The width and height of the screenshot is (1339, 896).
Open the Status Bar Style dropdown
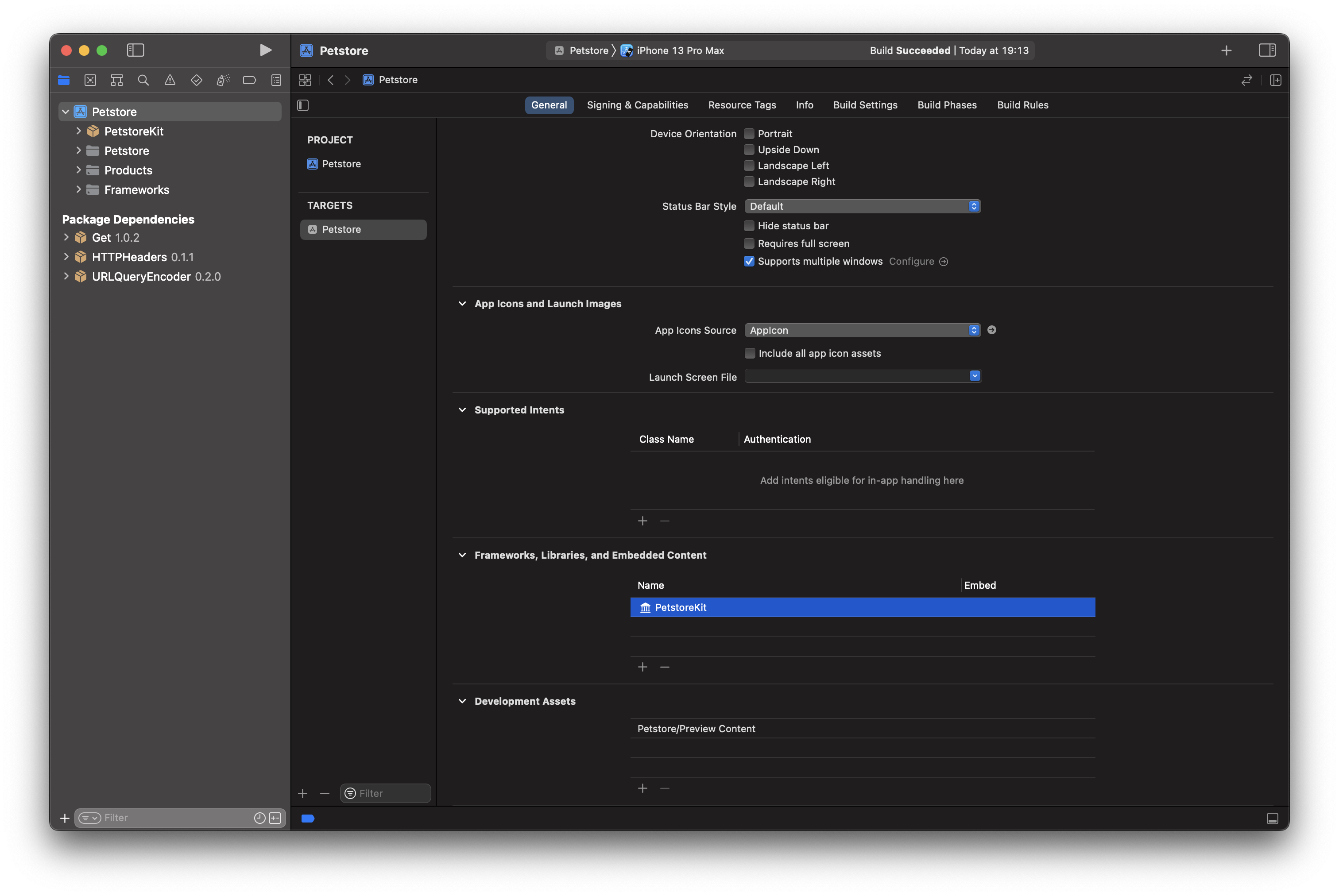862,206
